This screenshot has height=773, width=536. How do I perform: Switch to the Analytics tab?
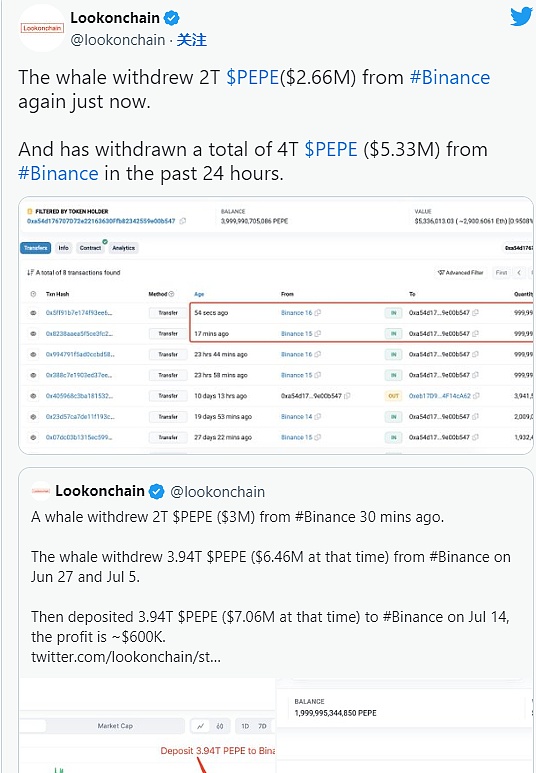coord(123,248)
